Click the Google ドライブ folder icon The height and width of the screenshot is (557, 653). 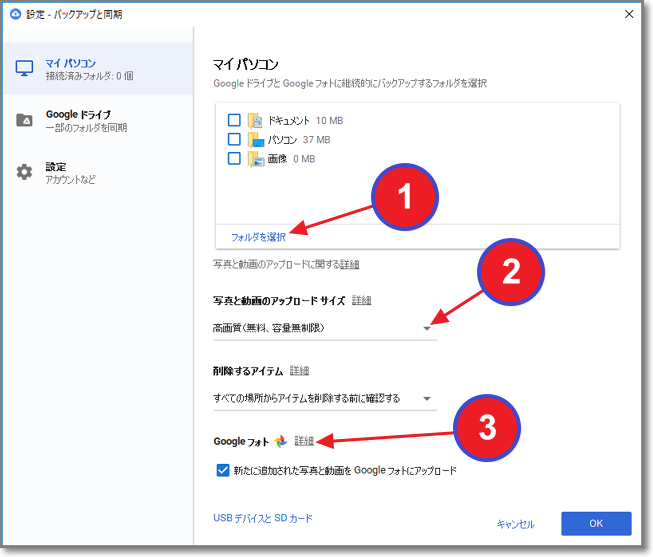coord(25,121)
